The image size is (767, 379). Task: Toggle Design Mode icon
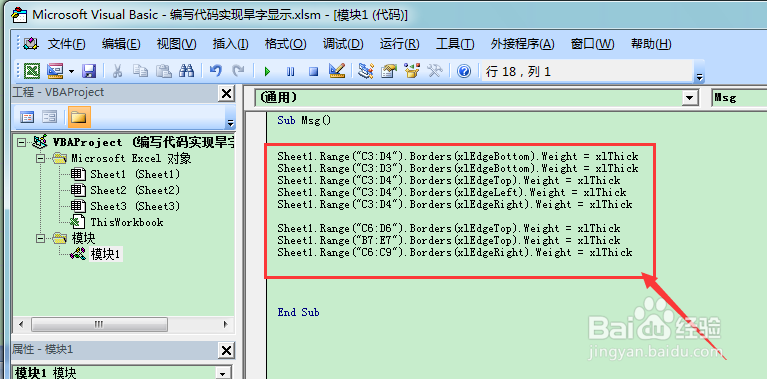337,71
